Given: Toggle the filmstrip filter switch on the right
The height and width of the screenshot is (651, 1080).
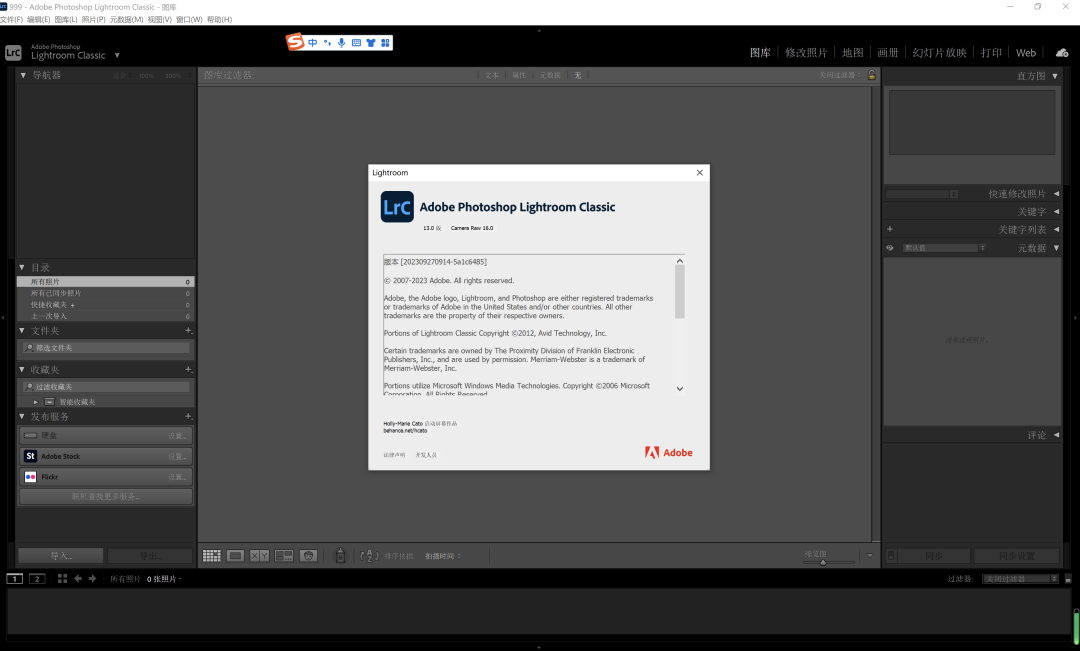Looking at the screenshot, I should (1068, 579).
